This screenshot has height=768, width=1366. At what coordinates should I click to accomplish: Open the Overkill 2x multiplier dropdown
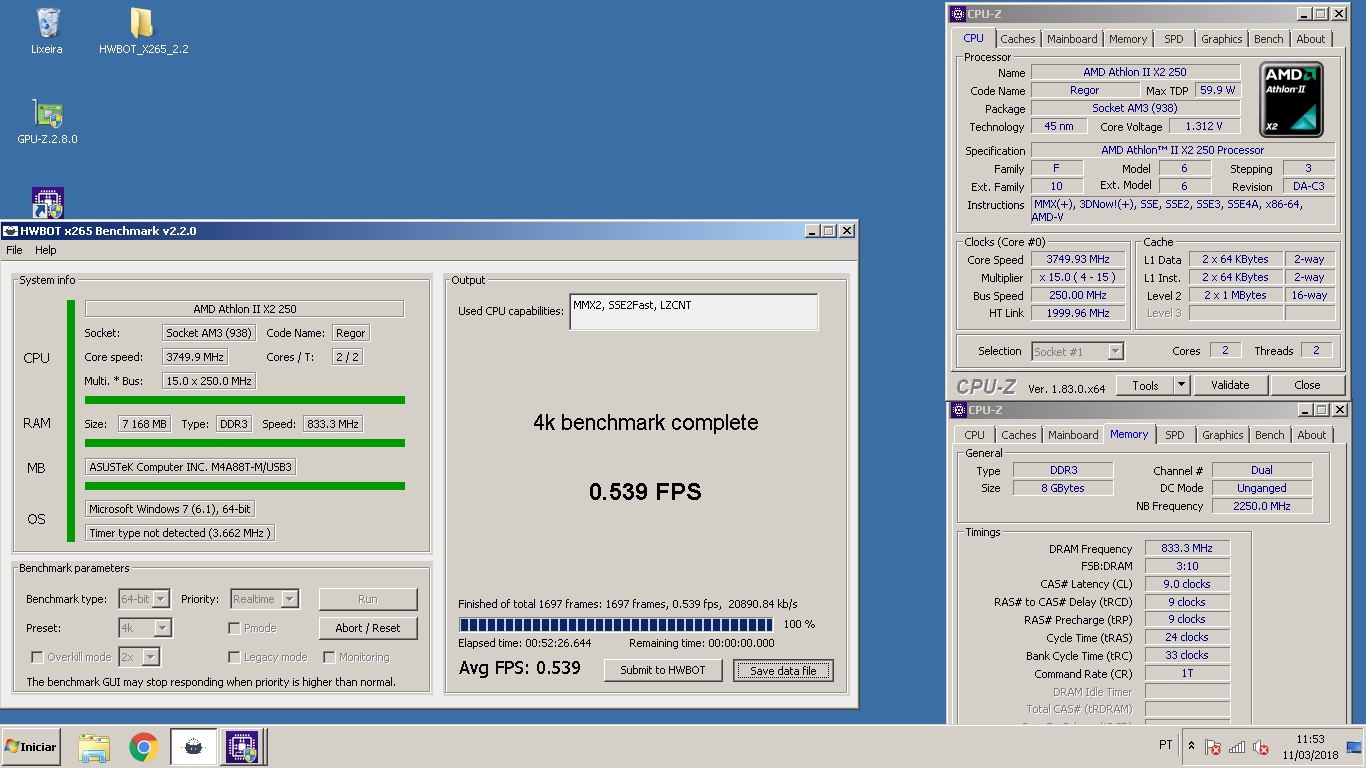click(x=139, y=657)
